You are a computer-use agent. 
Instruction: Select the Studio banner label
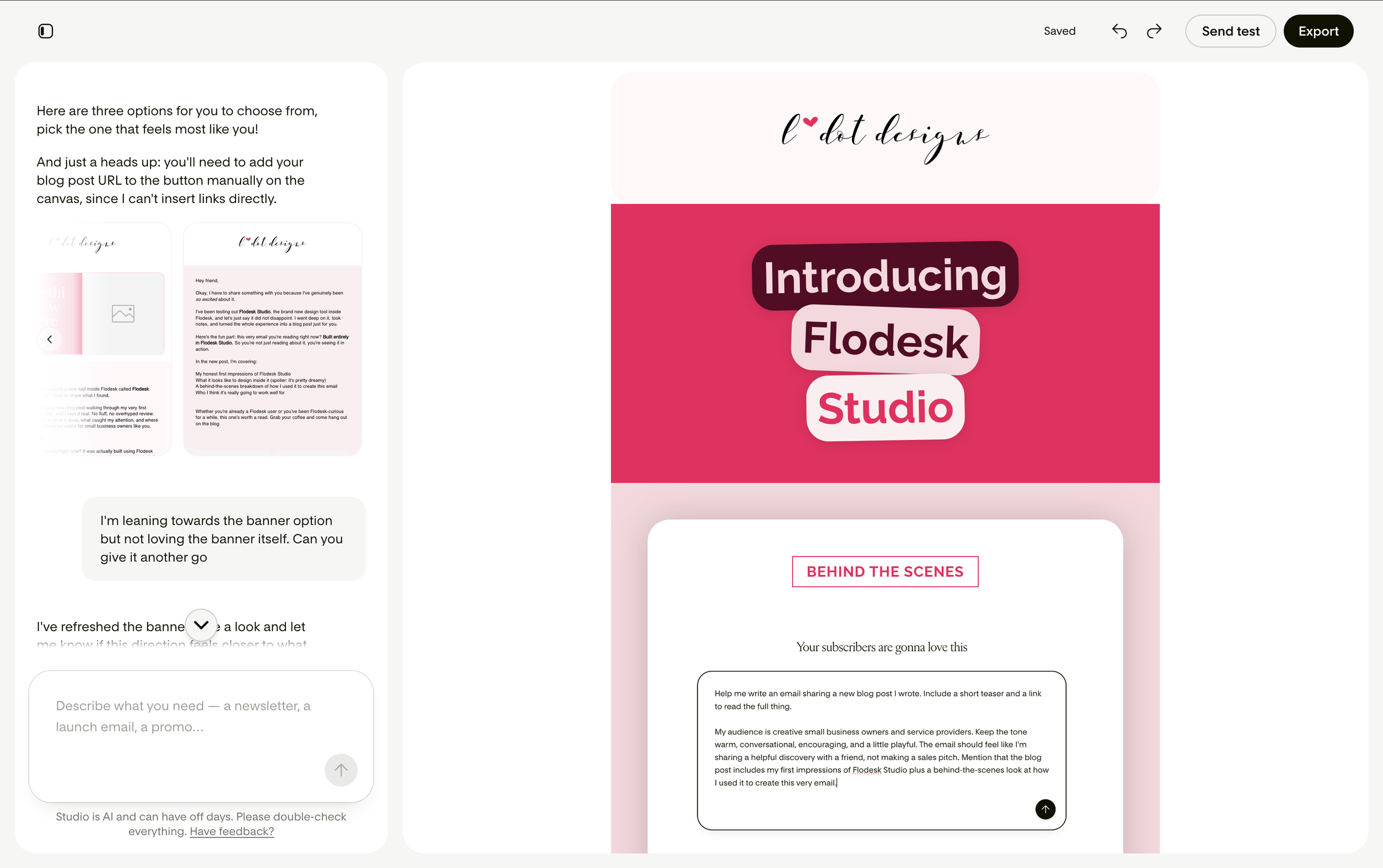pyautogui.click(x=885, y=408)
